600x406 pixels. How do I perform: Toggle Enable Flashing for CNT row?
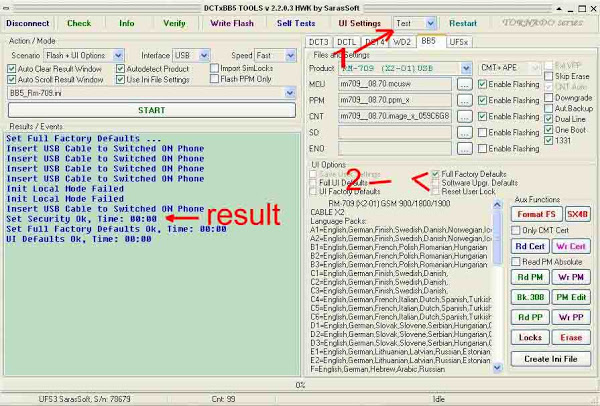coord(483,116)
